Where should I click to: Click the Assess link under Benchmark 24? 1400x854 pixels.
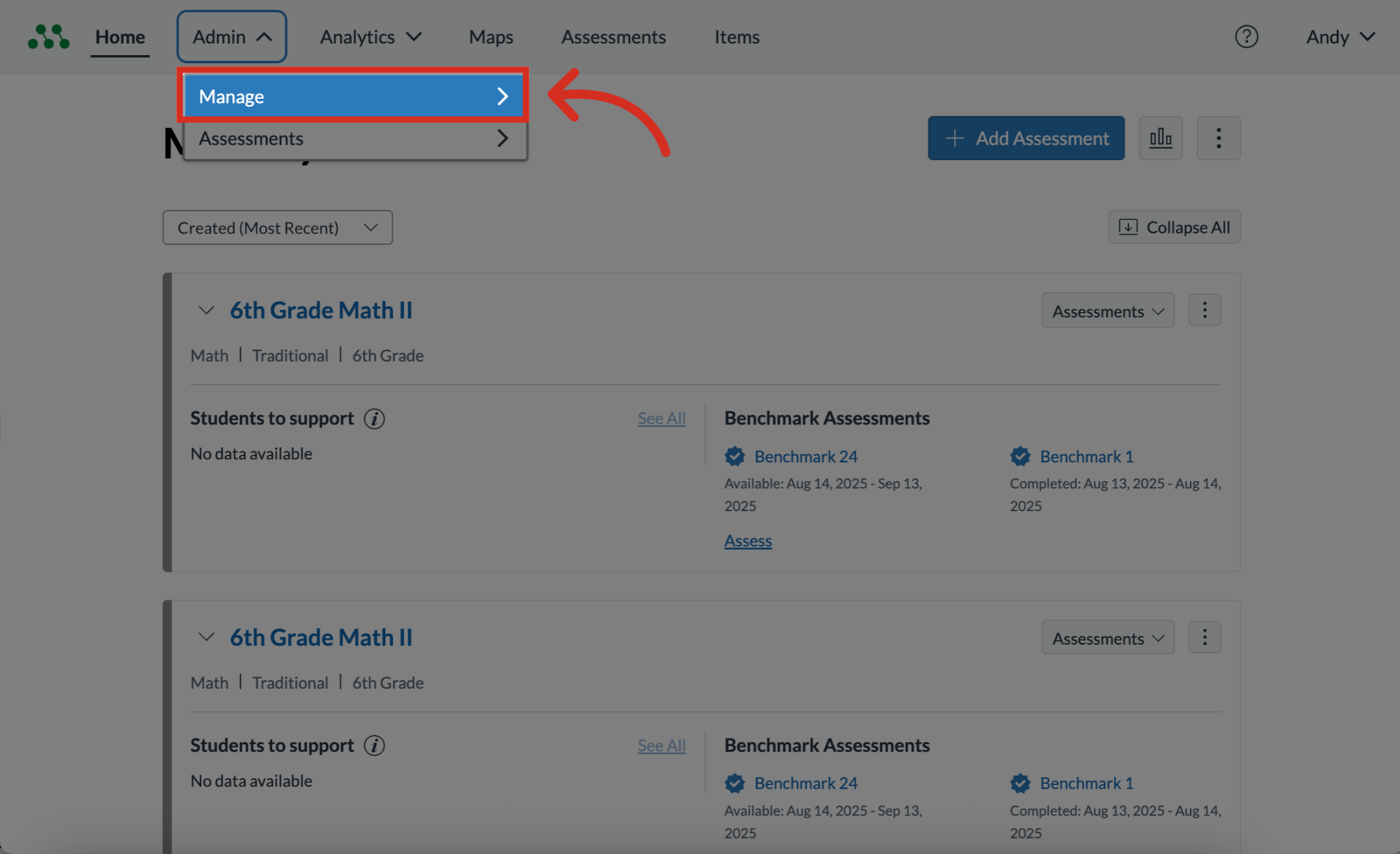747,540
